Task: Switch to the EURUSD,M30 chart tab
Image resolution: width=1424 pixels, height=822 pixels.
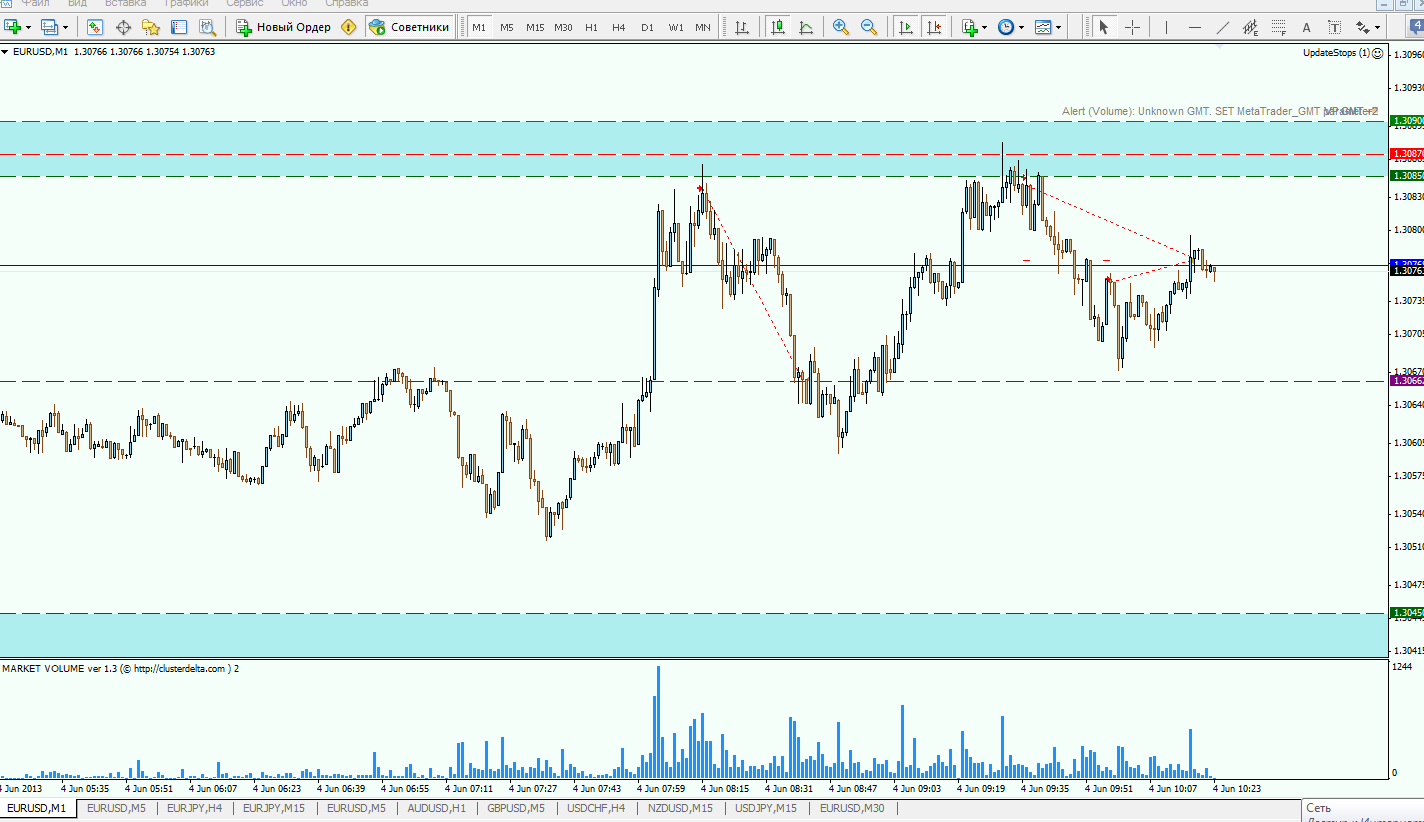Action: (x=852, y=808)
